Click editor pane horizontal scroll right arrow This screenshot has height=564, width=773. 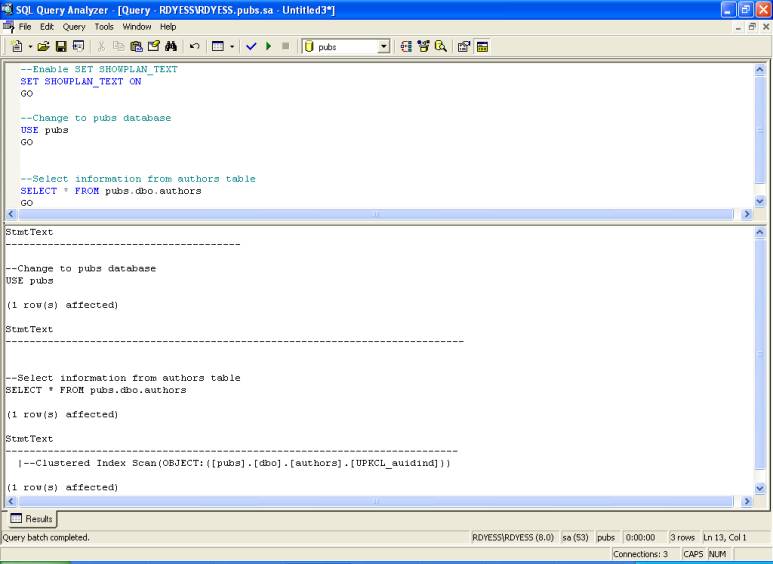tap(746, 214)
